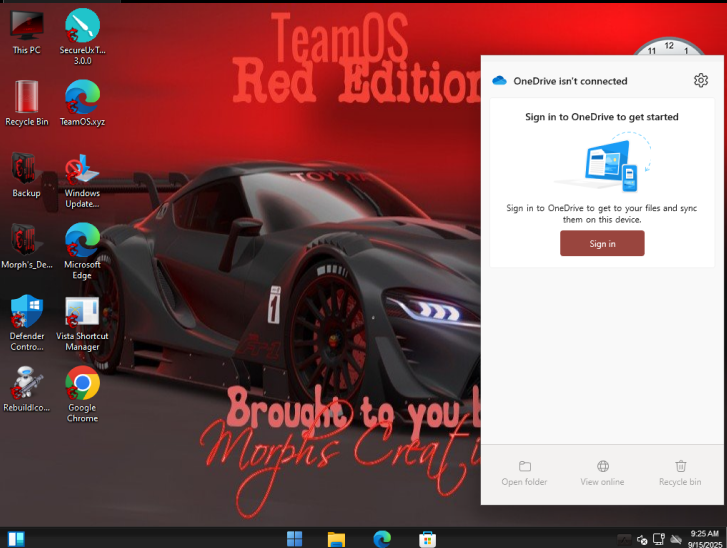The height and width of the screenshot is (548, 727).
Task: Click Open folder in OneDrive panel
Action: coord(524,473)
